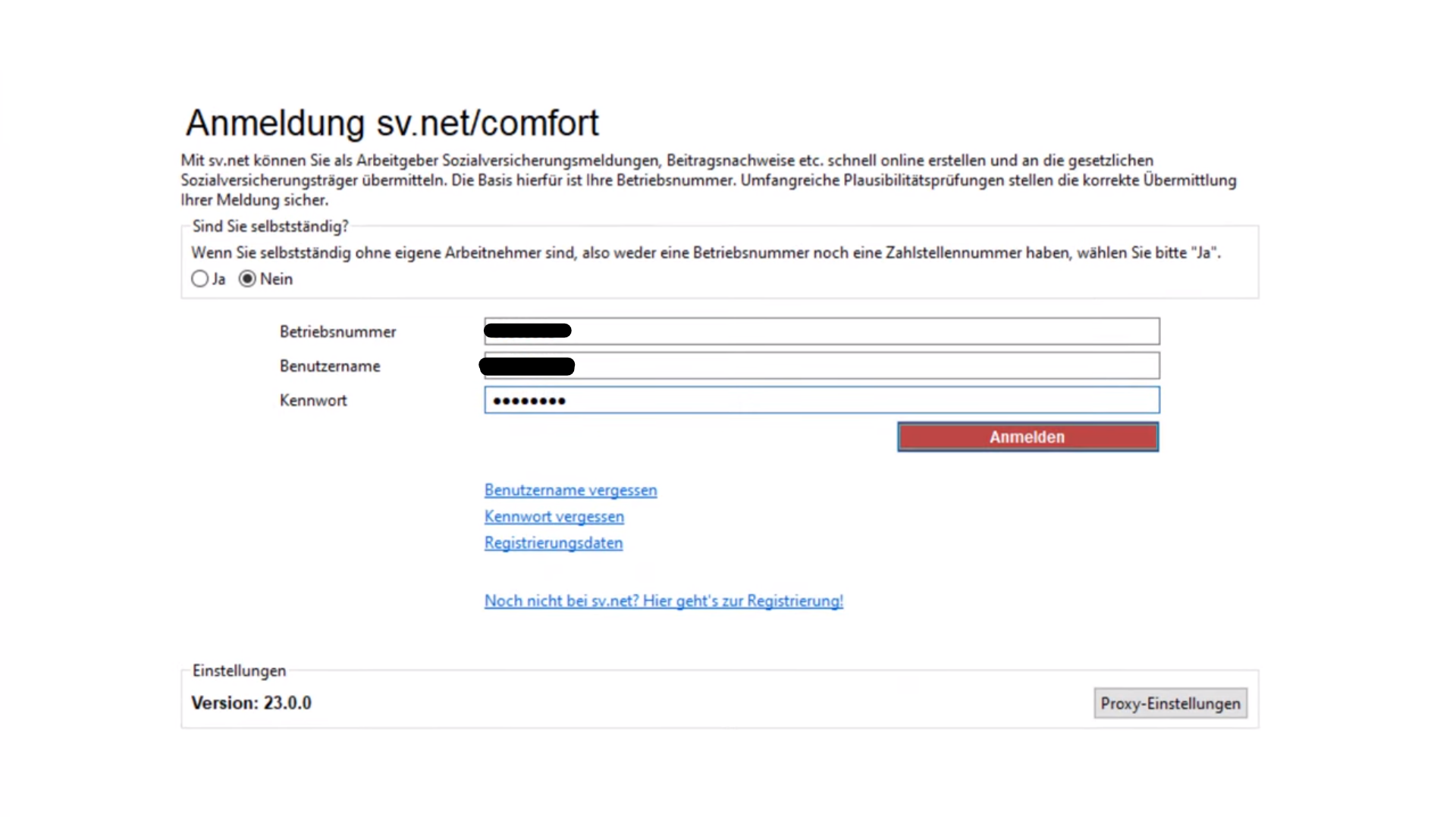
Task: Focus the Kennwort password field
Action: click(822, 400)
